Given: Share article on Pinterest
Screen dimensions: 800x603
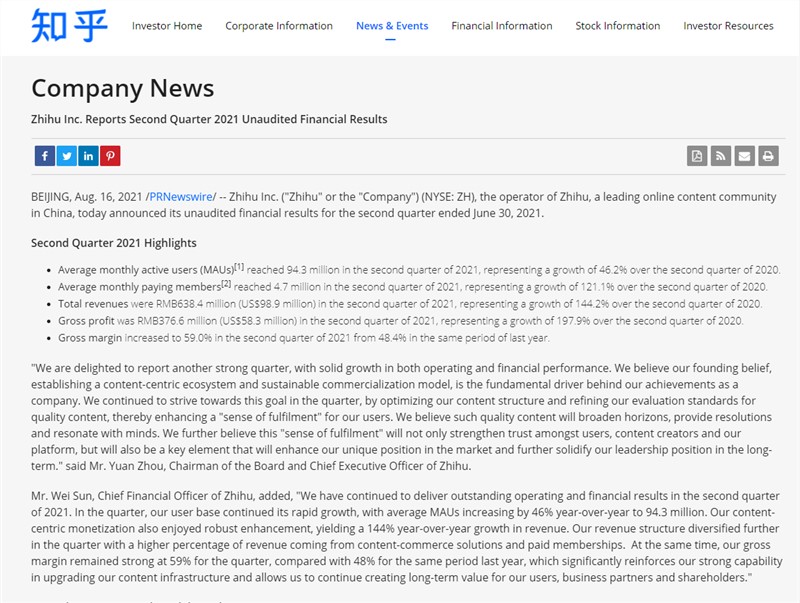Looking at the screenshot, I should pos(110,156).
